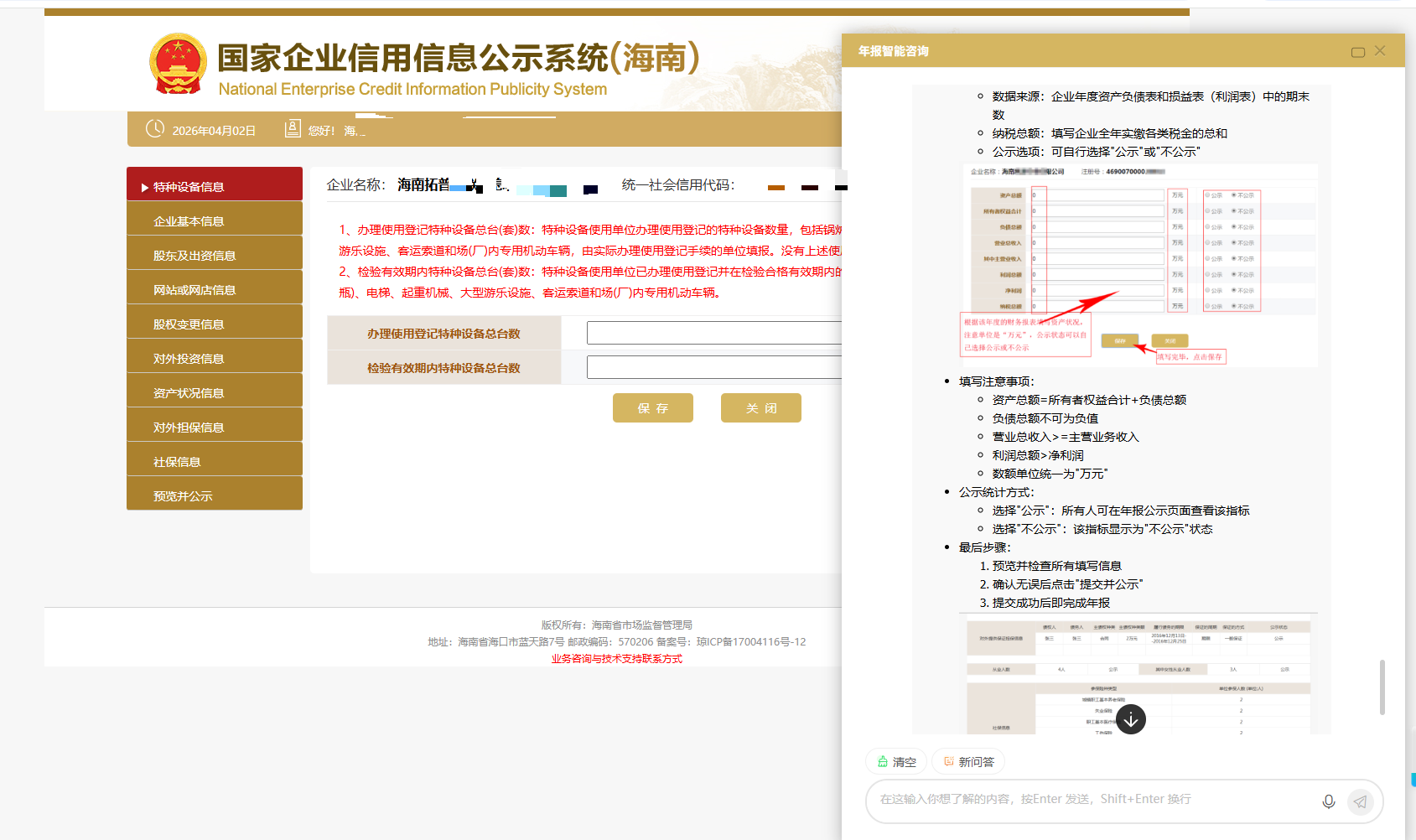Click the microphone voice input icon

pos(1328,801)
